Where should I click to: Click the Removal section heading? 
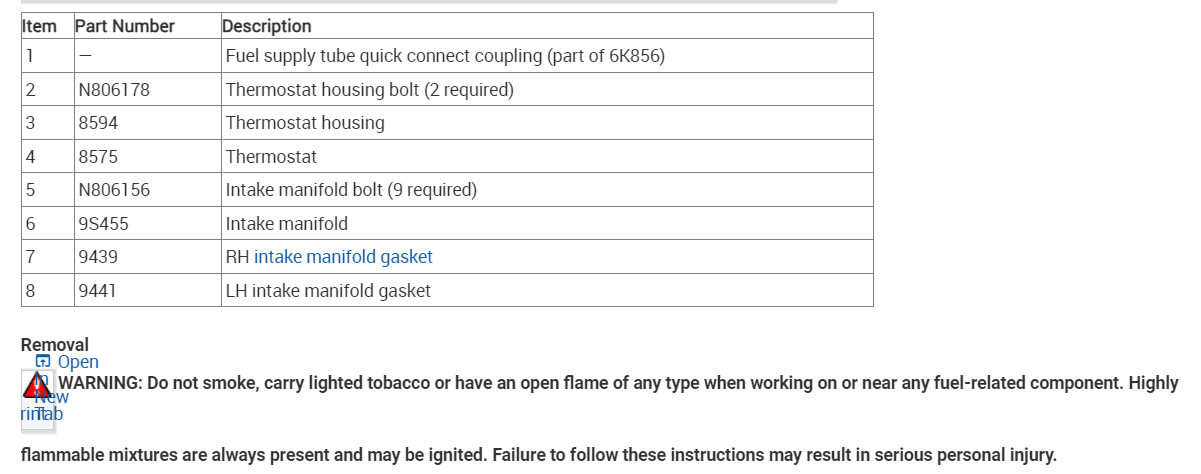pos(55,345)
